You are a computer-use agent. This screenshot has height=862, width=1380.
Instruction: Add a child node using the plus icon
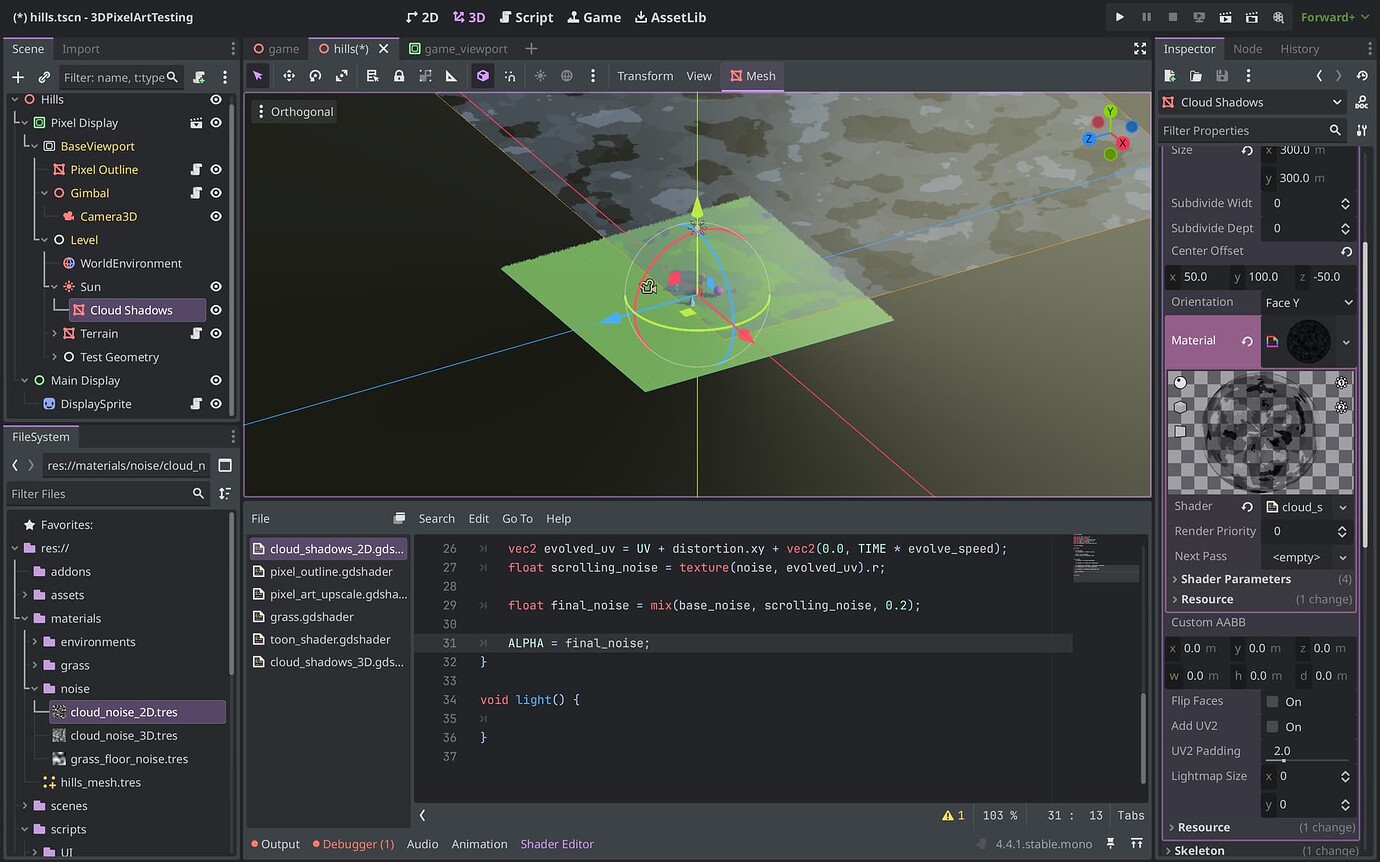(x=18, y=76)
